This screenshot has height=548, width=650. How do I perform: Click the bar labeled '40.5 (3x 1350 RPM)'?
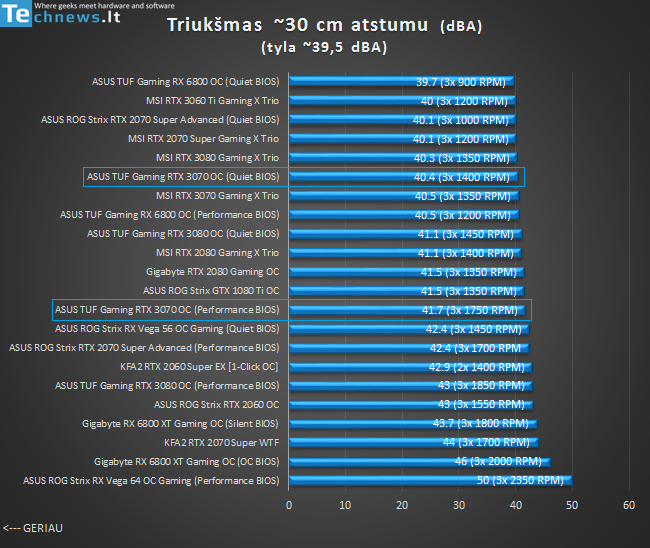(404, 196)
